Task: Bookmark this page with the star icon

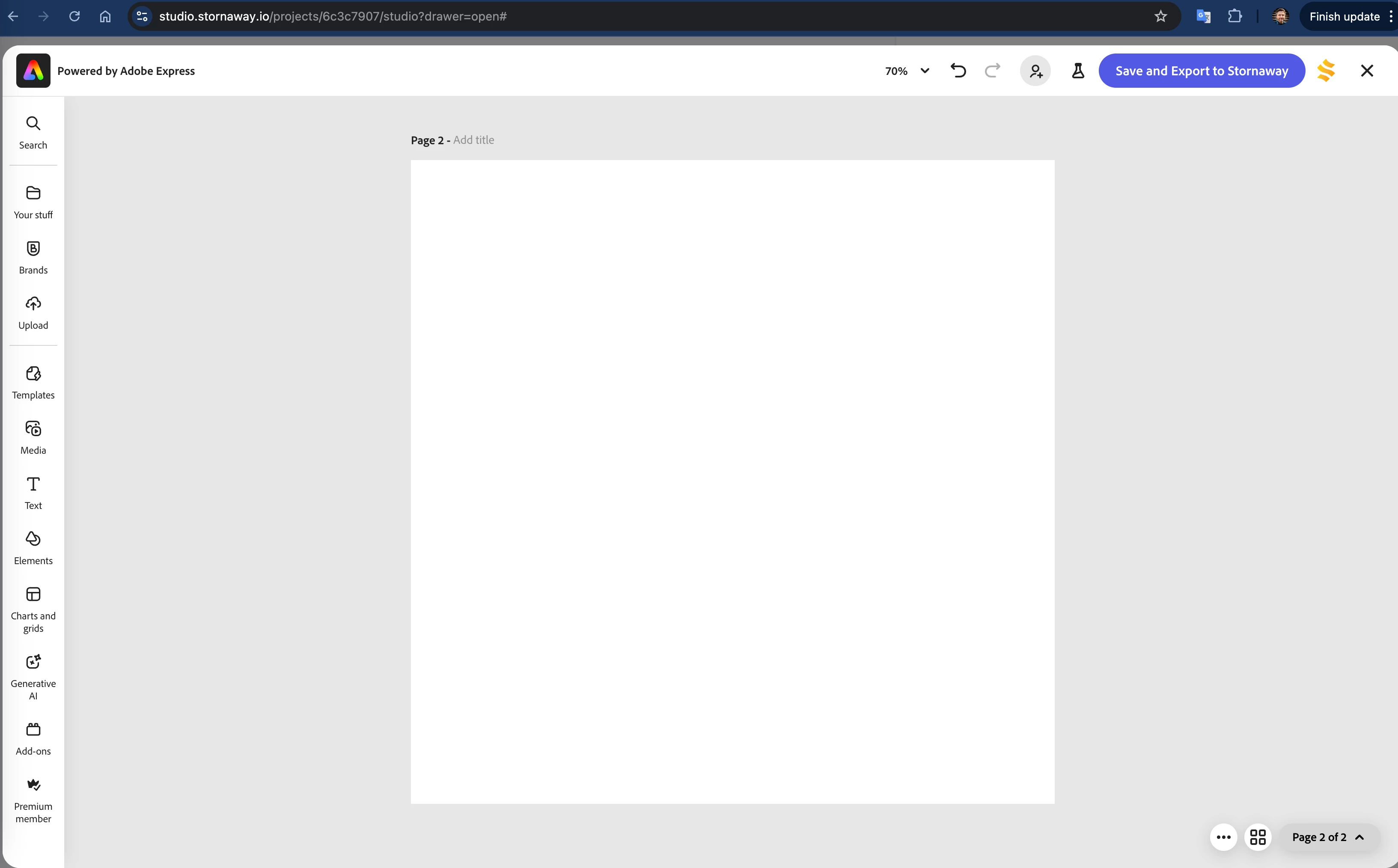Action: pyautogui.click(x=1160, y=16)
